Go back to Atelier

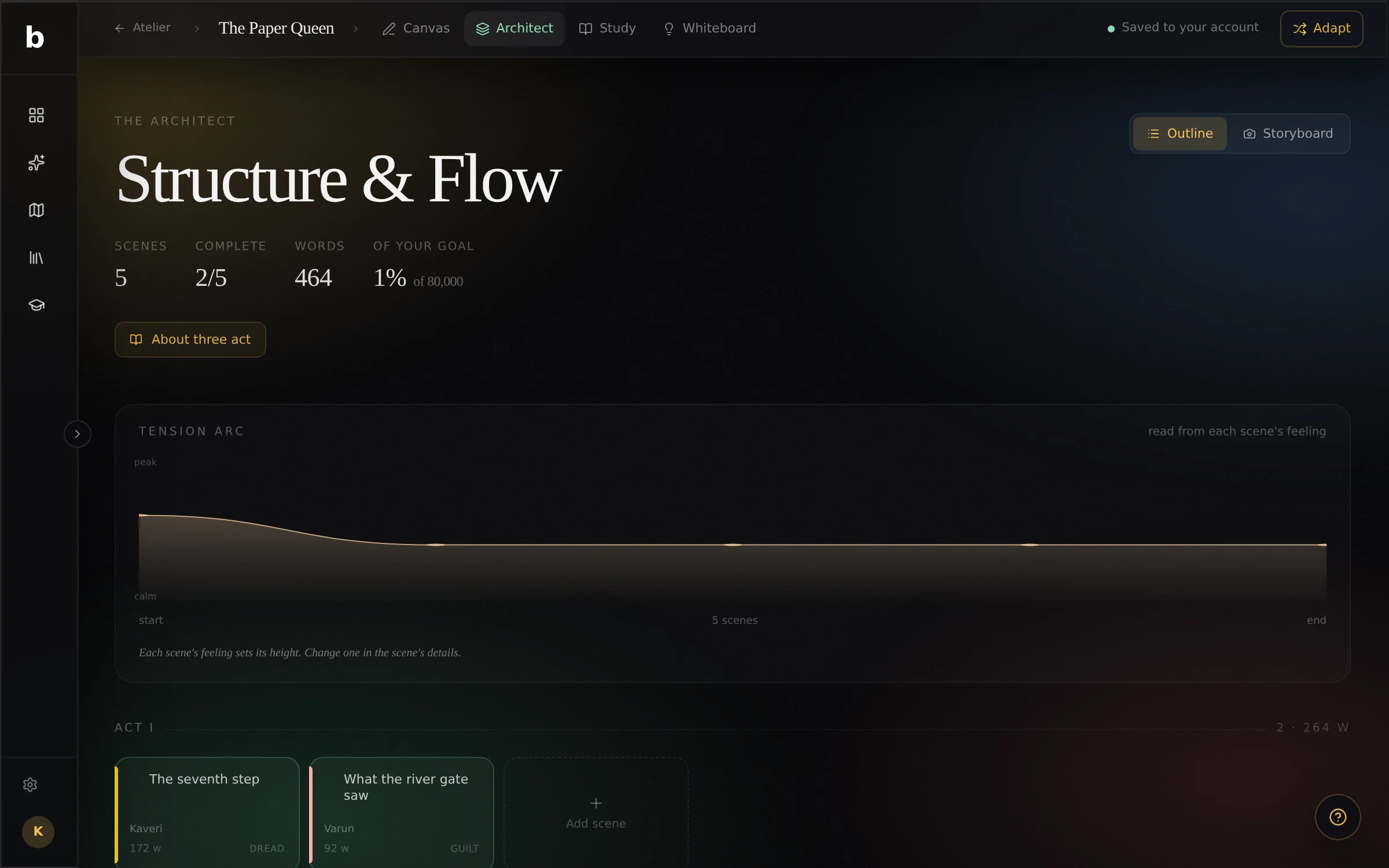click(x=142, y=28)
